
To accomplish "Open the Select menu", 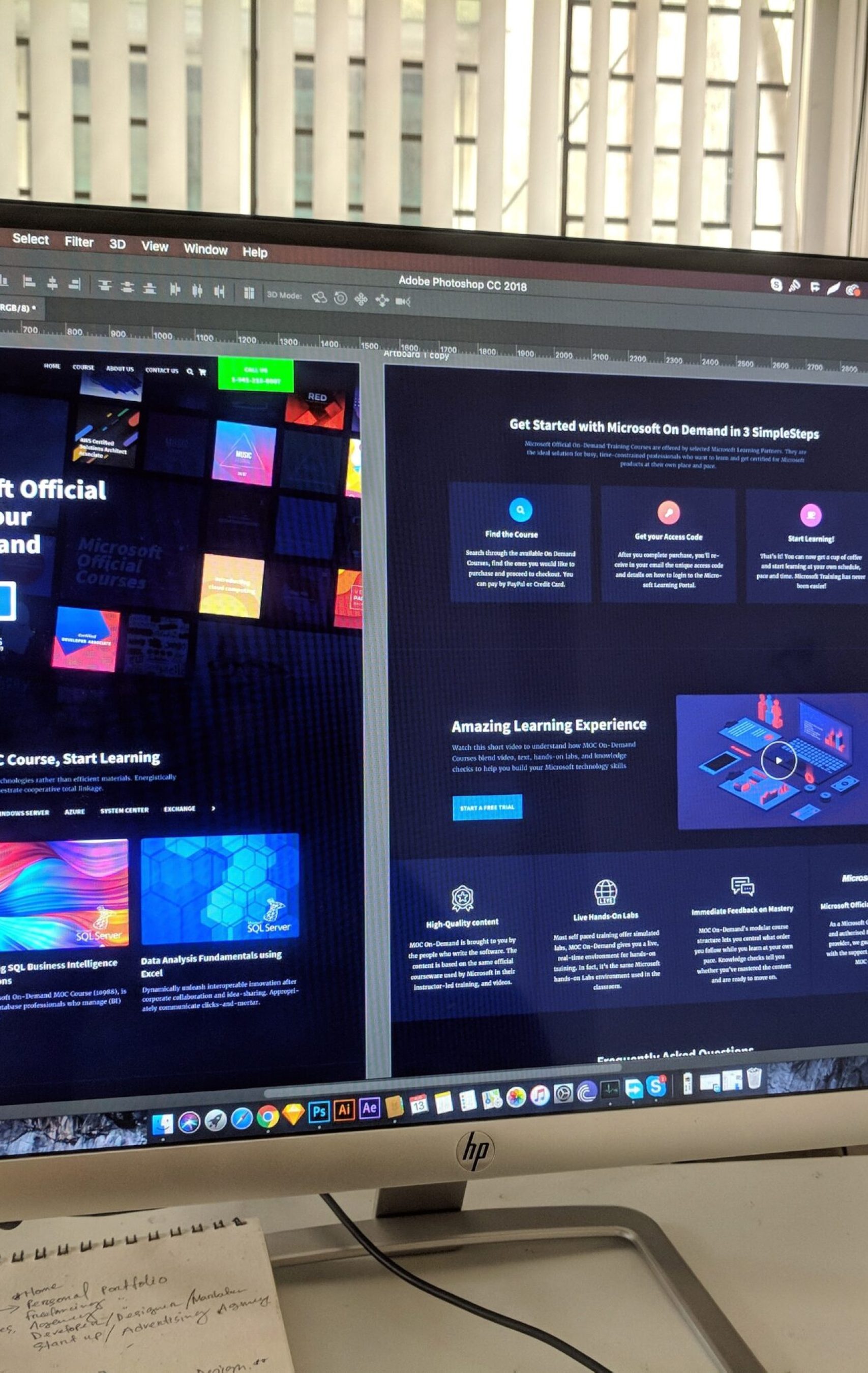I will 31,239.
